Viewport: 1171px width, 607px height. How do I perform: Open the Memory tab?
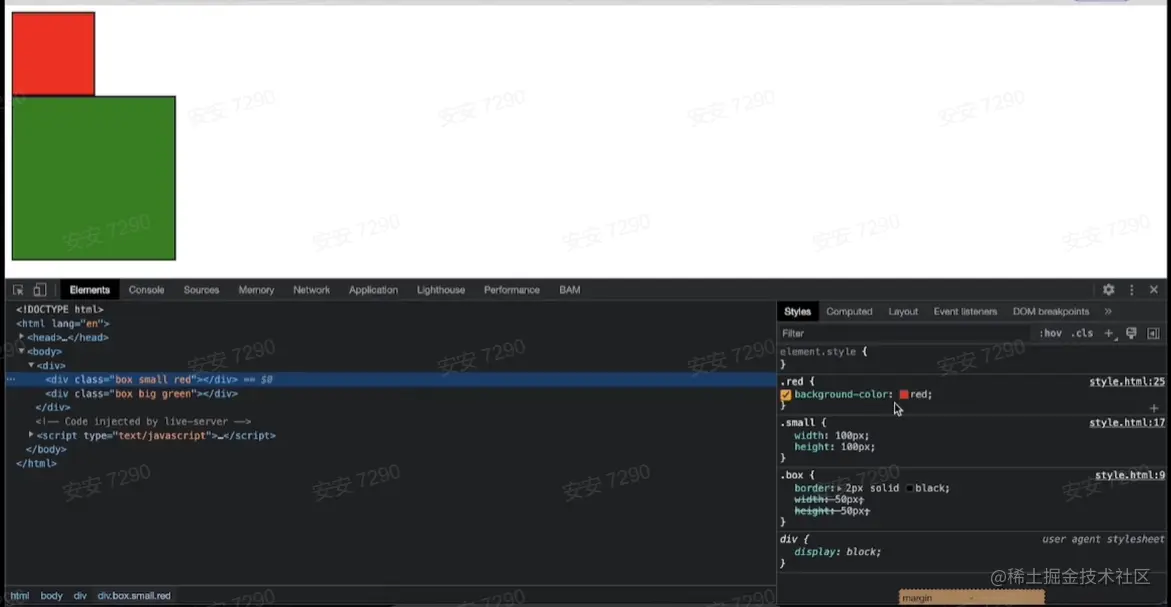(256, 290)
